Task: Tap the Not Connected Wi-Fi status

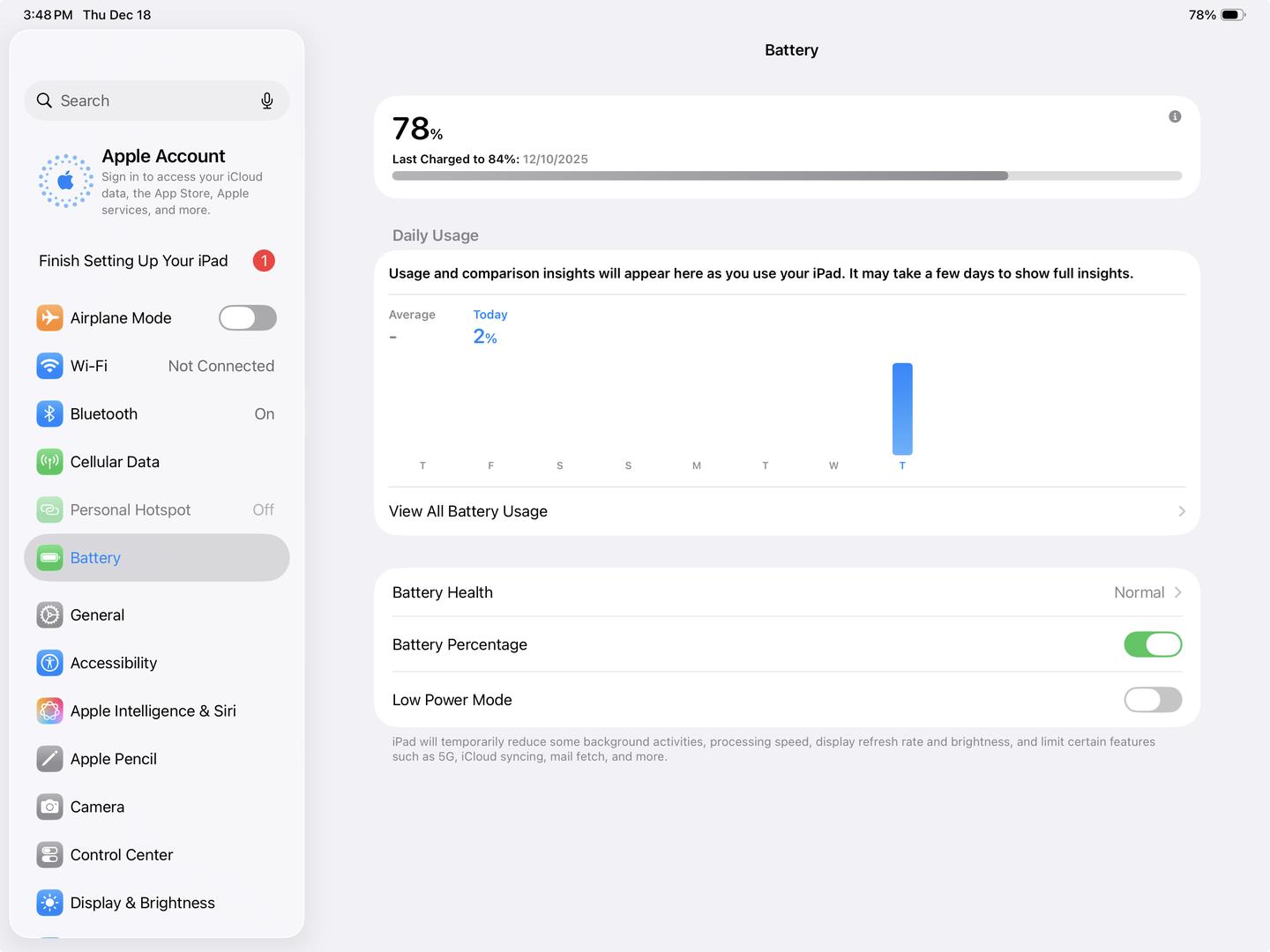Action: point(221,366)
